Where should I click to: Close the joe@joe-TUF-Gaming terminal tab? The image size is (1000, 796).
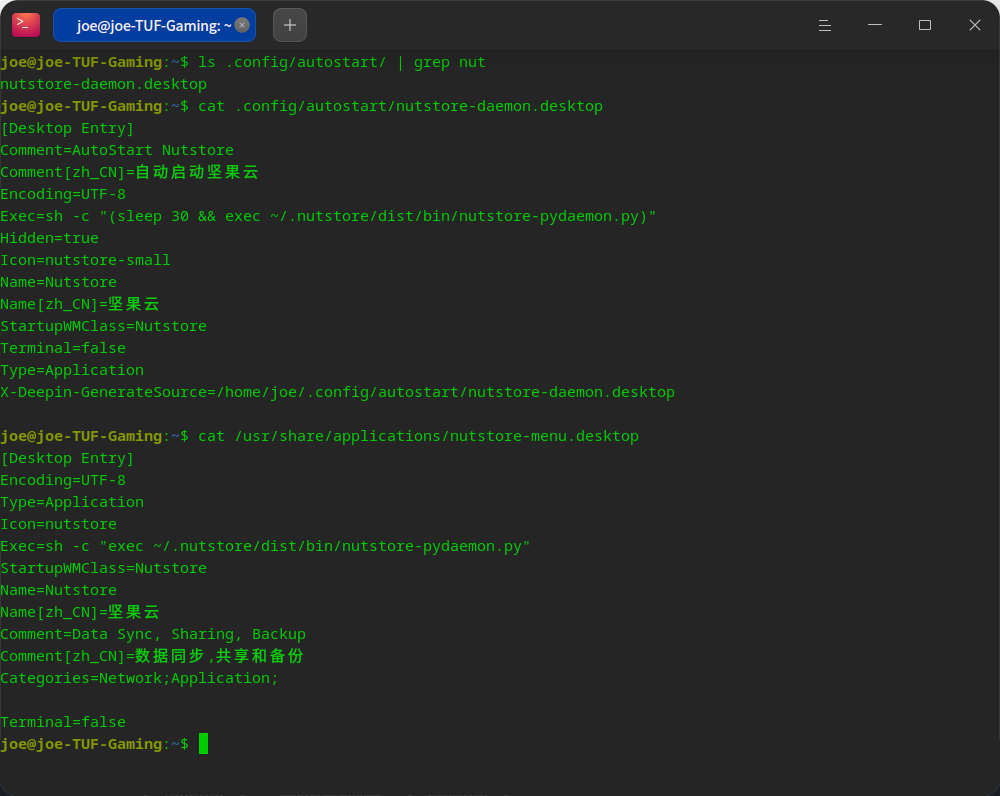[x=242, y=25]
